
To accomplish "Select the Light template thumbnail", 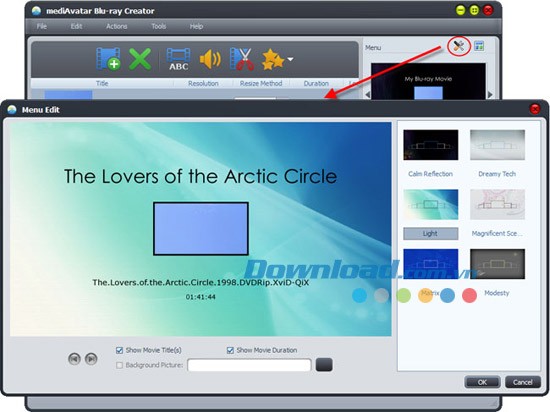I will coord(430,204).
